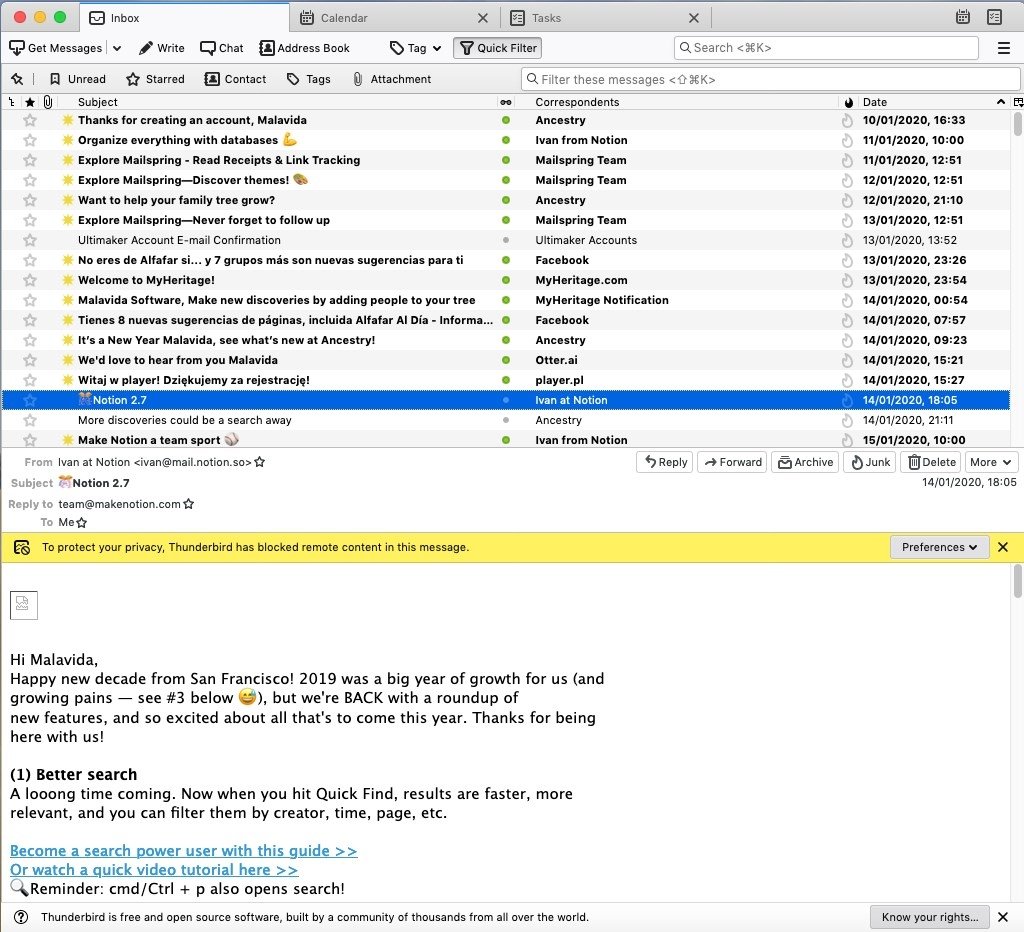Open the Address Book

pos(304,48)
